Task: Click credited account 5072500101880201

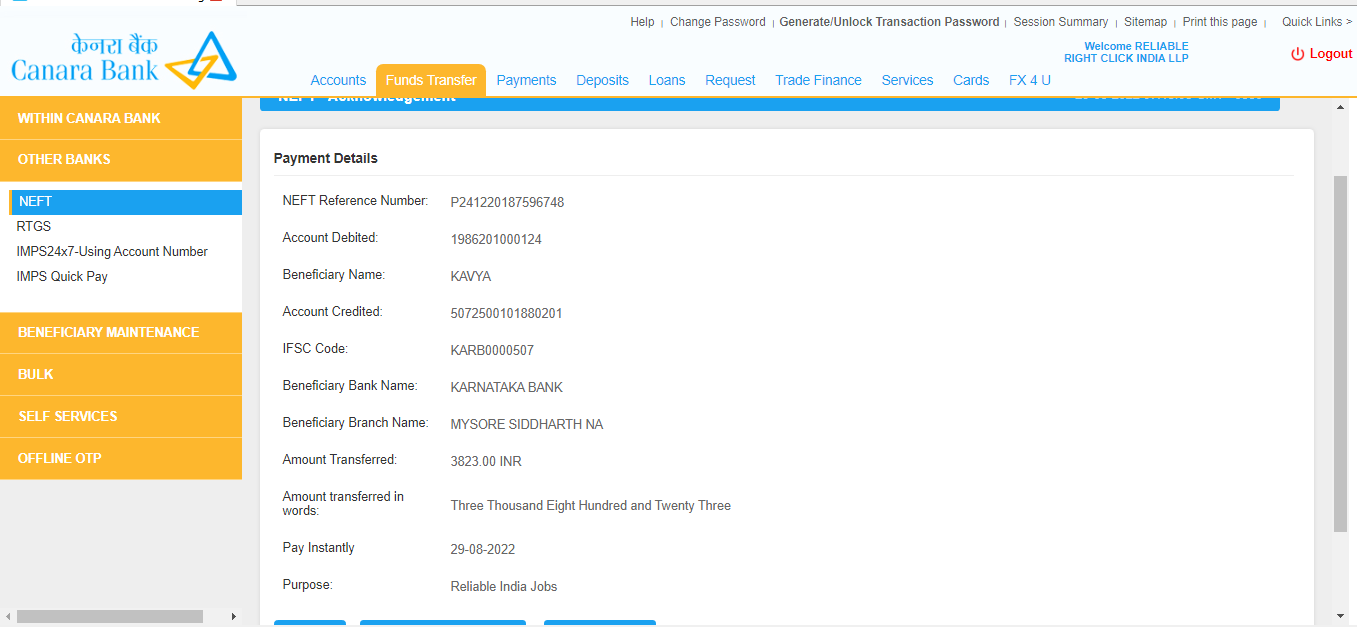Action: [x=506, y=314]
